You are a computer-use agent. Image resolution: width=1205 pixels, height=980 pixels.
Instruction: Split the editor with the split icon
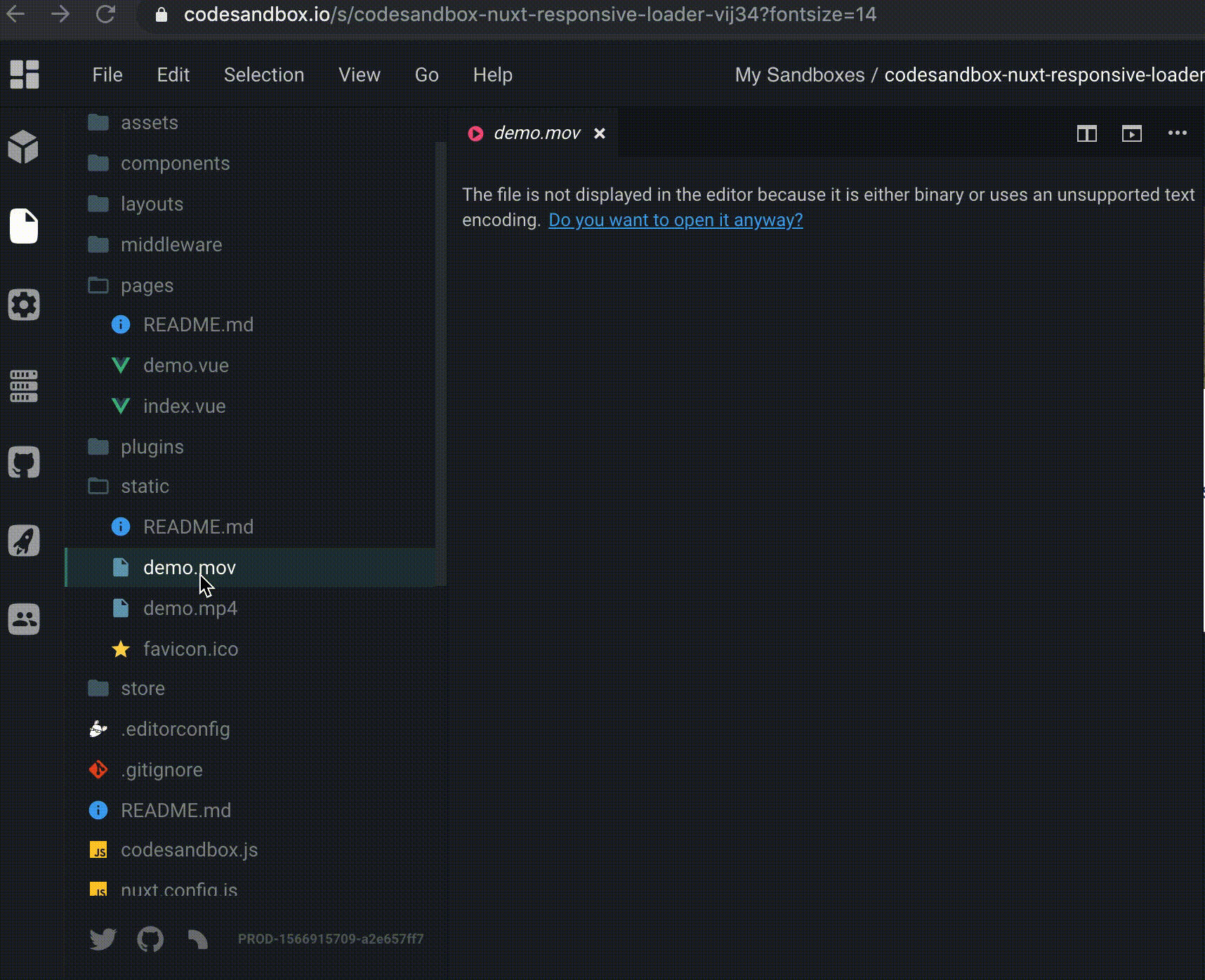(1087, 133)
